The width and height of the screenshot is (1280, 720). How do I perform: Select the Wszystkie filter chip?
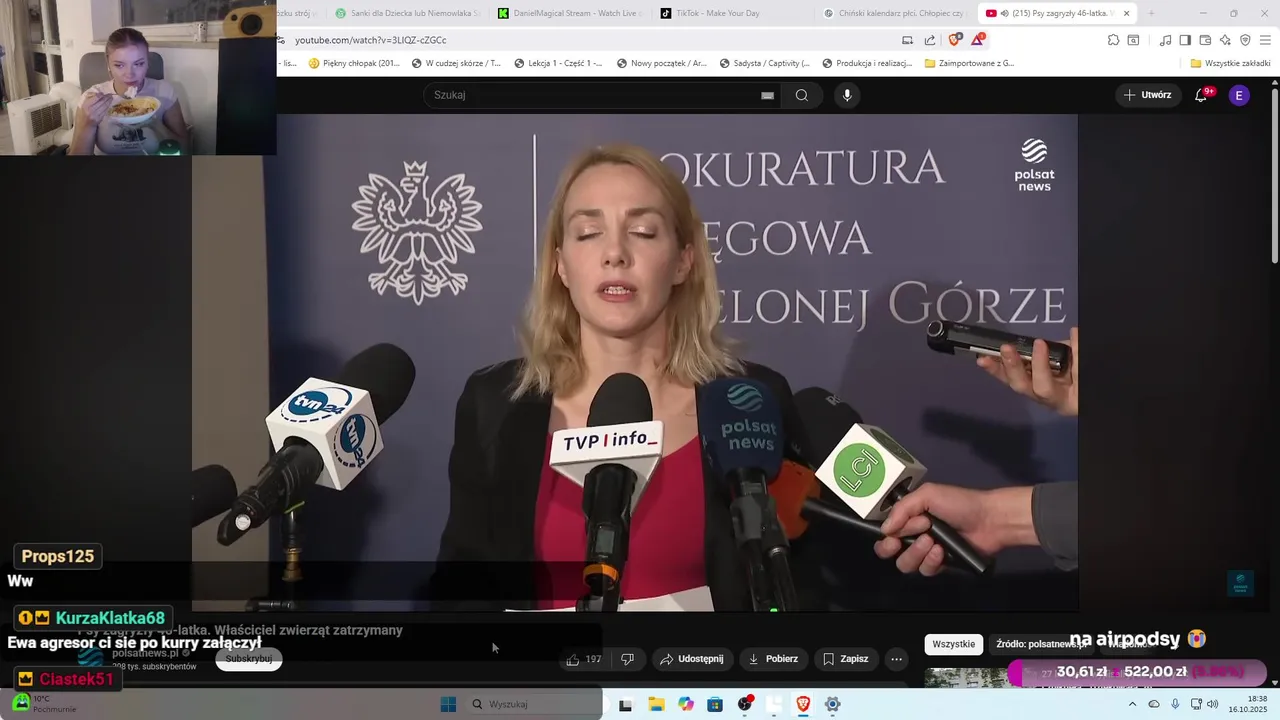(x=953, y=644)
